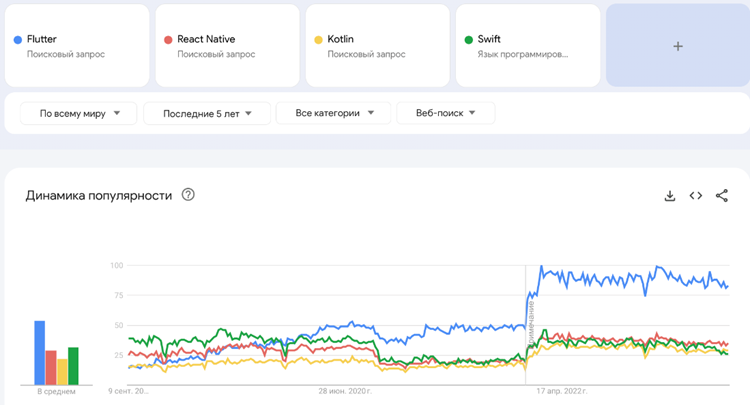
Task: Open the 'По всему миру' region dropdown
Action: point(78,113)
